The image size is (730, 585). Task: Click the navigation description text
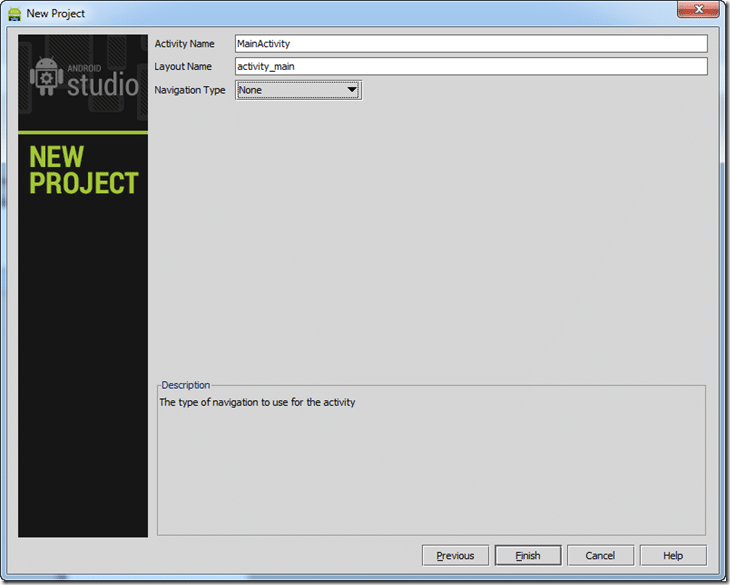click(257, 402)
